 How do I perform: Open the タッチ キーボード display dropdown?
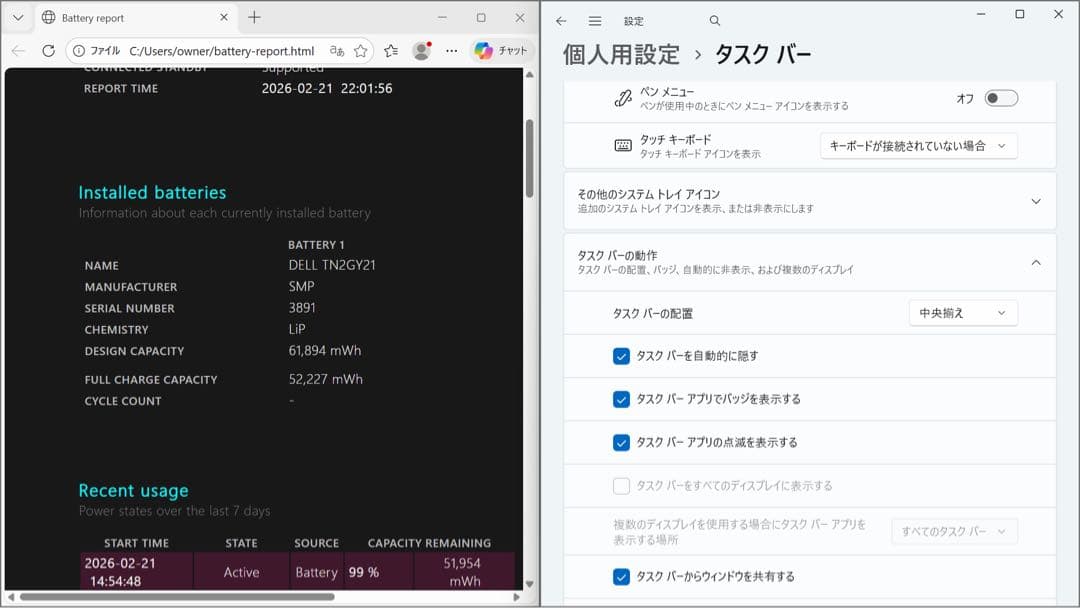click(918, 145)
